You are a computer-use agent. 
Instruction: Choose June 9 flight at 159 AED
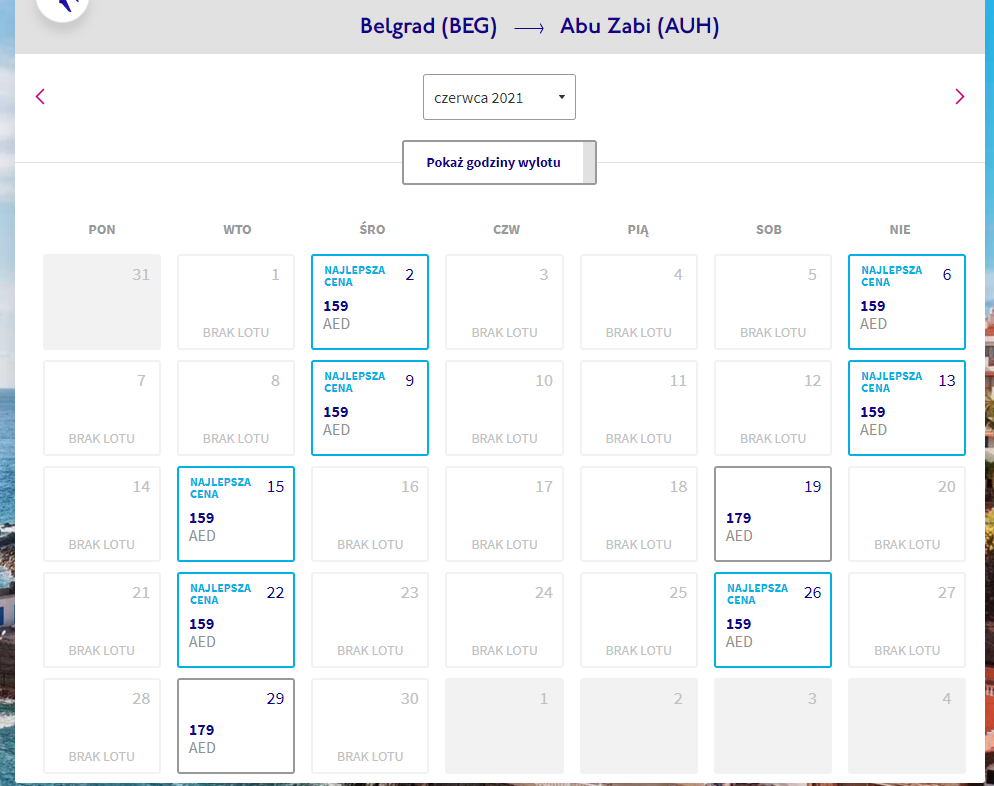coord(370,408)
